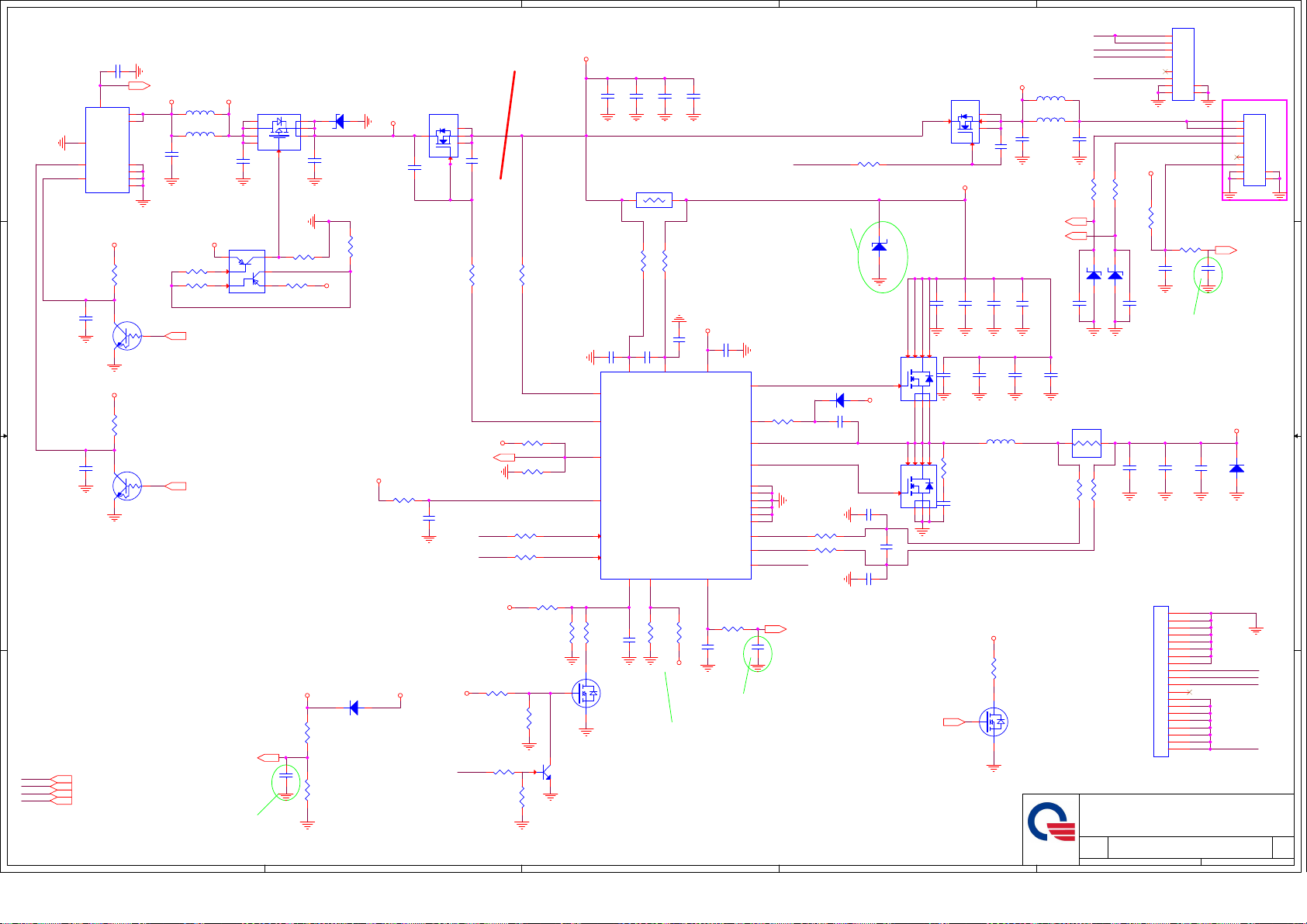This screenshot has height=924, width=1307.
Task: Select the green-circled capacitor near the magenta box
Action: (1208, 268)
